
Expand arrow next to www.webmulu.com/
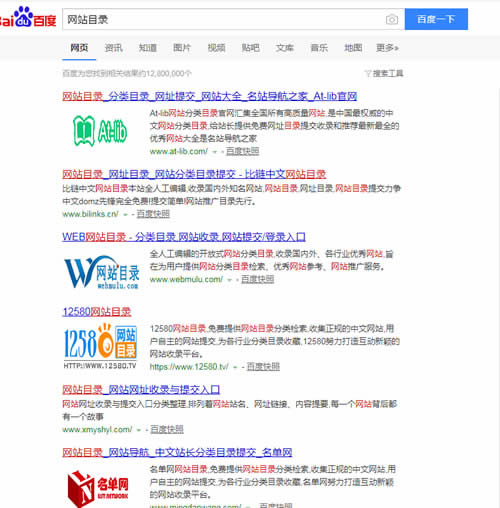click(229, 280)
